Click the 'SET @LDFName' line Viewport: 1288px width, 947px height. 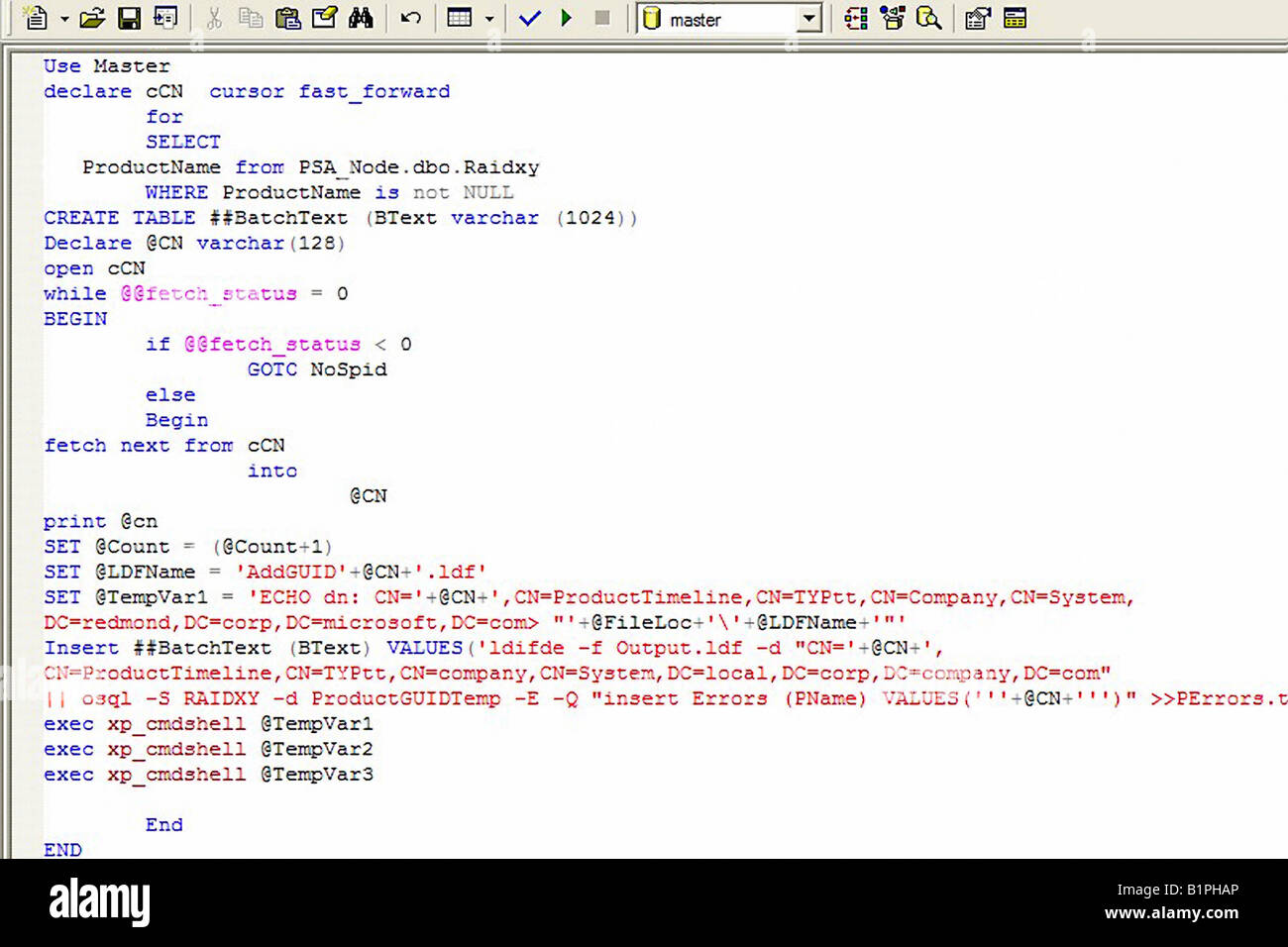(265, 573)
